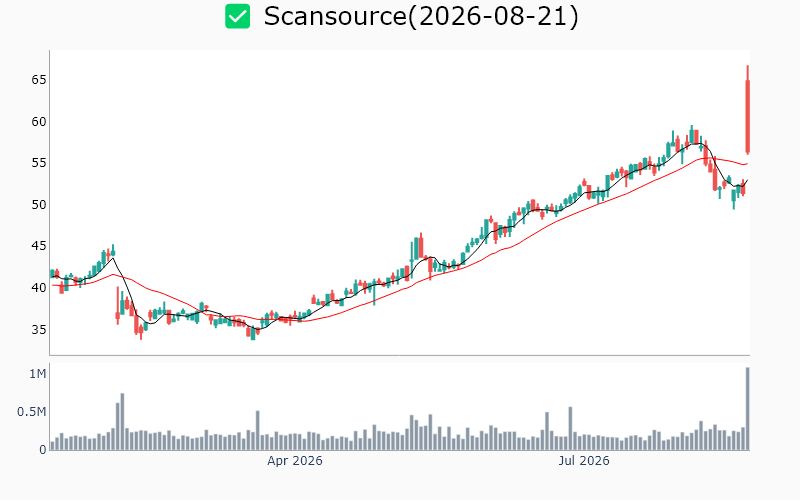800x500 pixels.
Task: Click the 40 price axis label
Action: 39,288
